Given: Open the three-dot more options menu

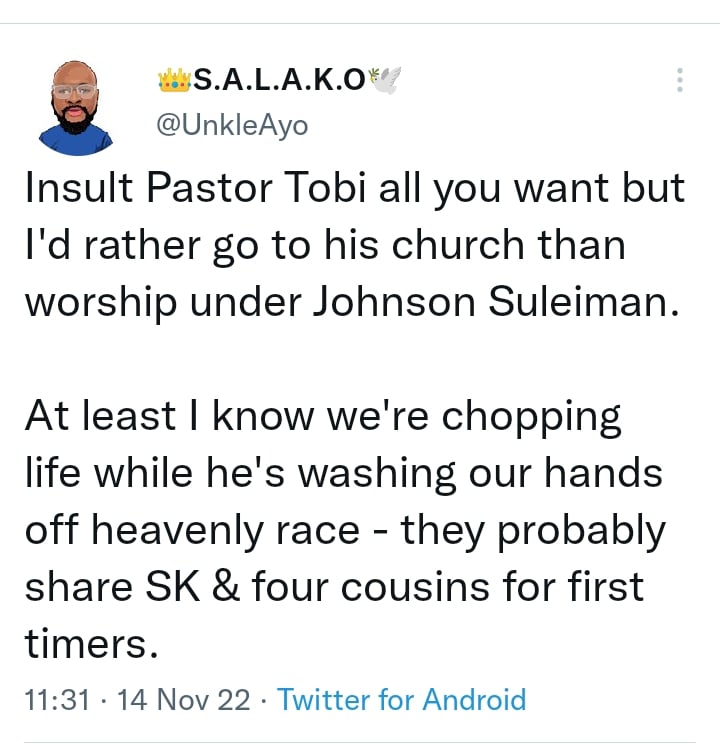Looking at the screenshot, I should [x=679, y=80].
